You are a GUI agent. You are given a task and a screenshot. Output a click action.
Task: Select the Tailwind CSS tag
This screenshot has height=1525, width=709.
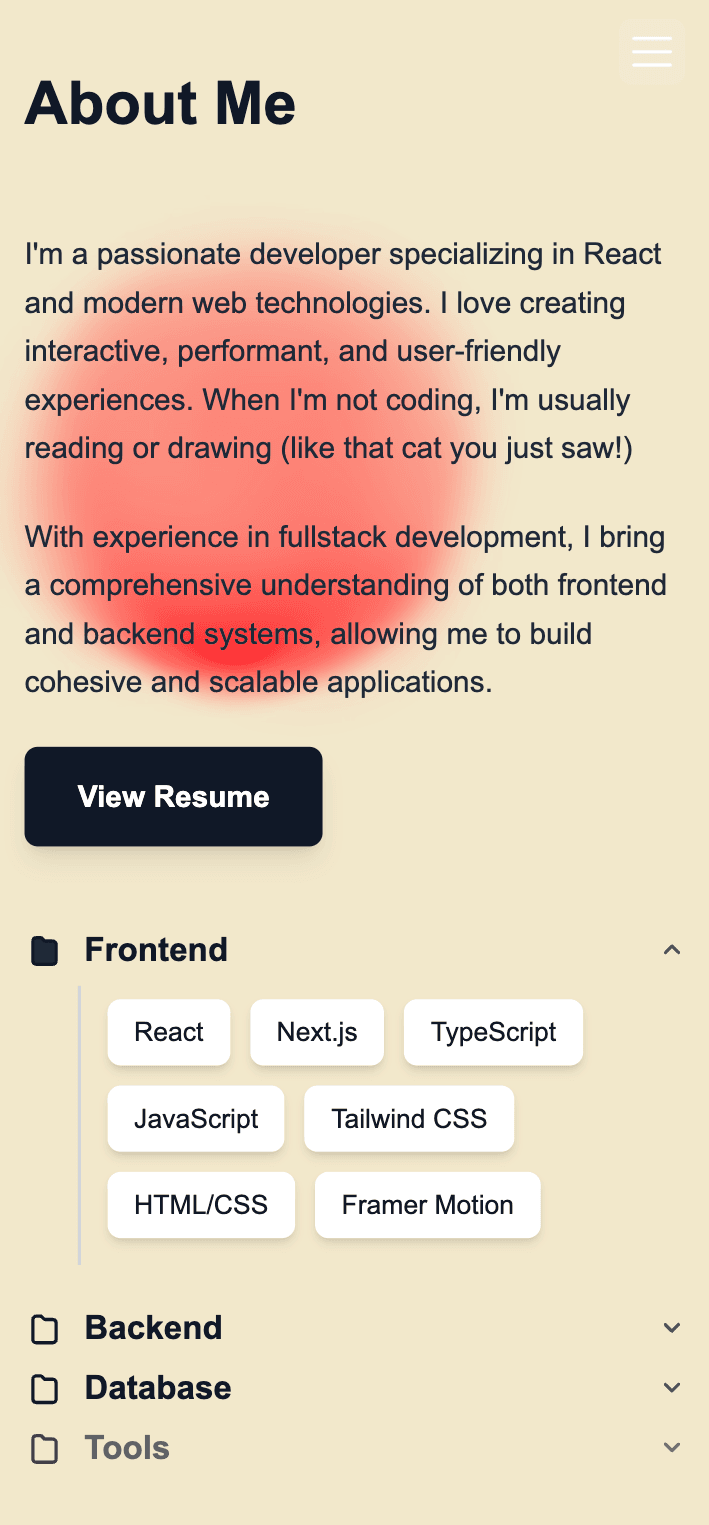409,1118
